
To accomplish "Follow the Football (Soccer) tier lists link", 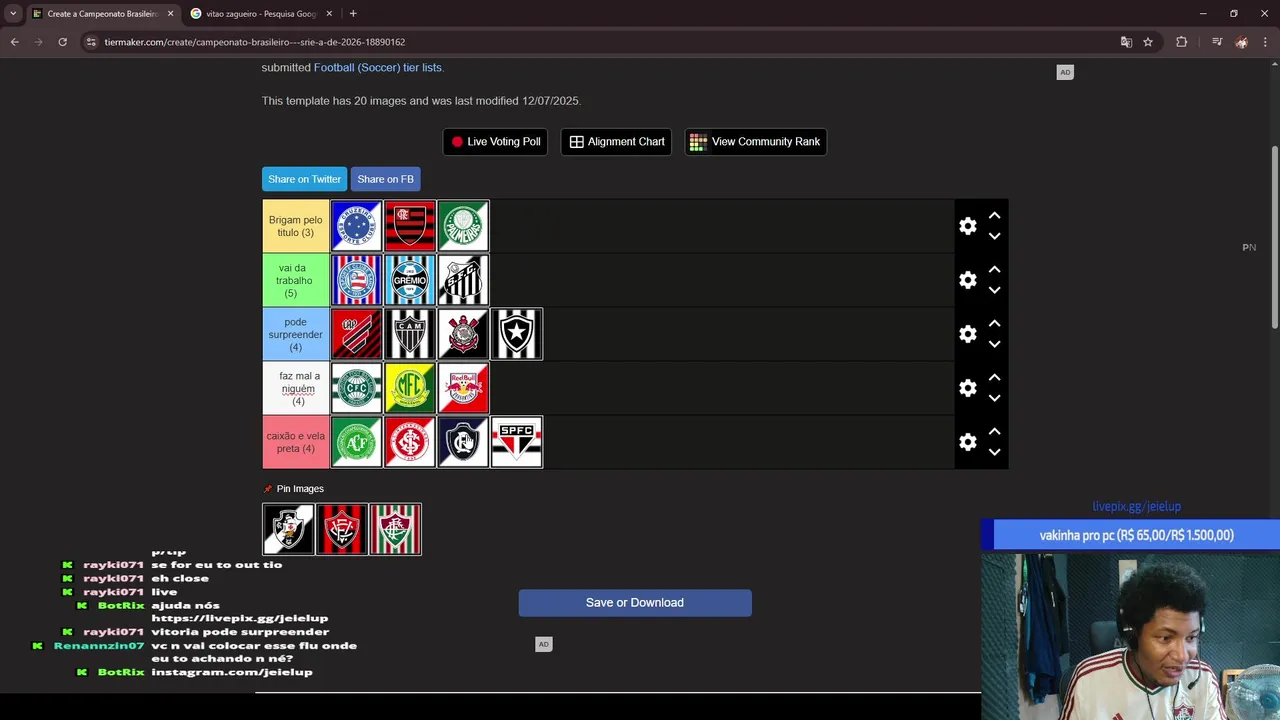I will [x=378, y=68].
